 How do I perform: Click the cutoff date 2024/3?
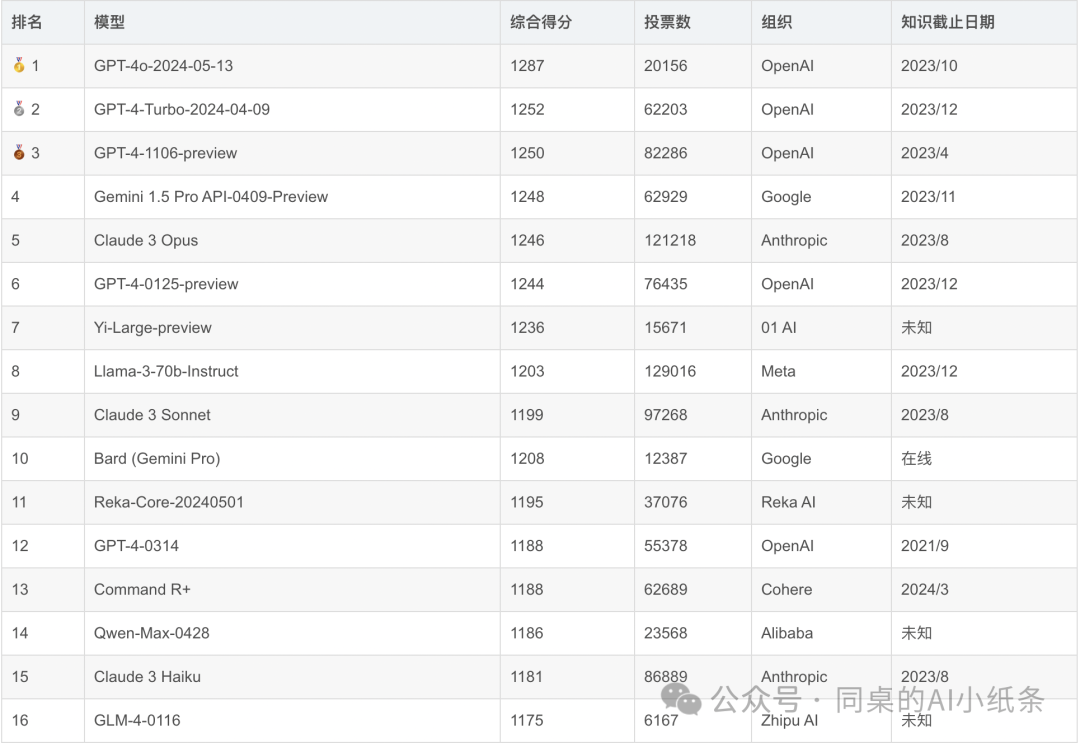click(x=924, y=589)
